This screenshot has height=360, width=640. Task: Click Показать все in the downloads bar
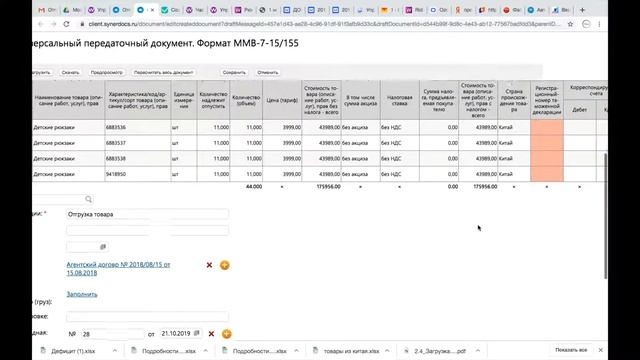tap(571, 350)
